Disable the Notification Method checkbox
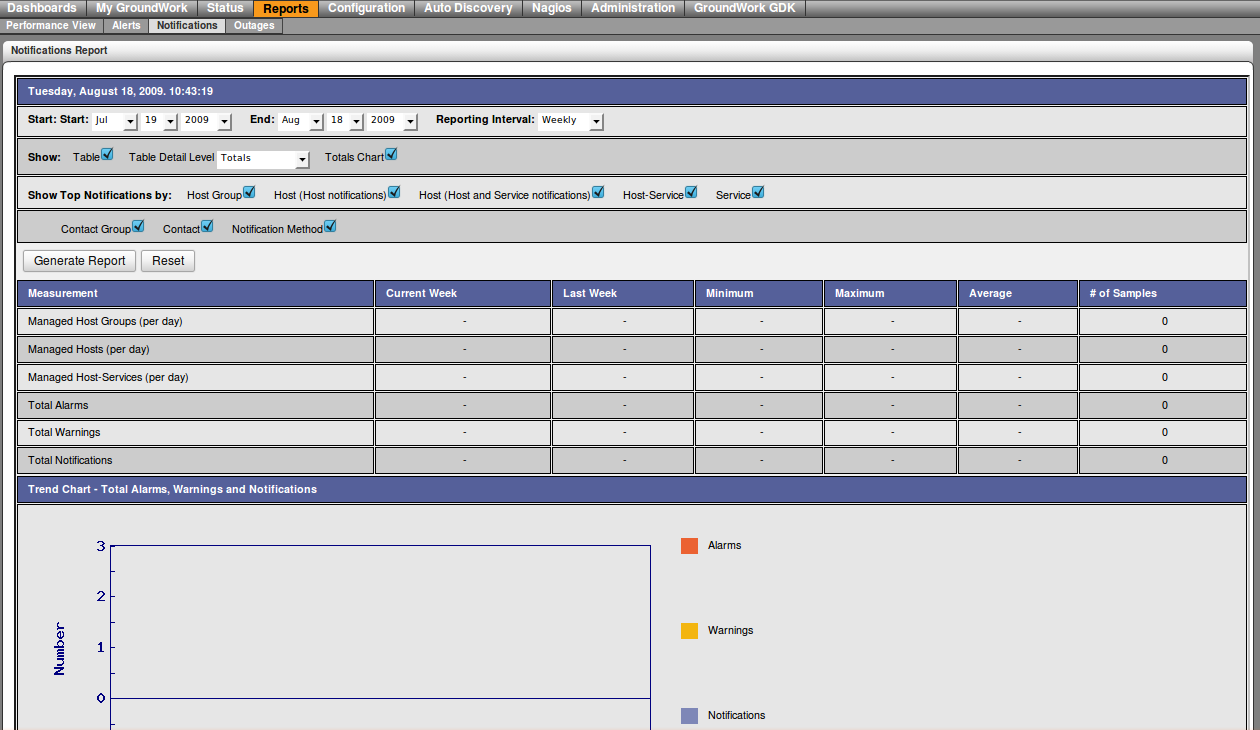This screenshot has width=1260, height=730. [330, 227]
